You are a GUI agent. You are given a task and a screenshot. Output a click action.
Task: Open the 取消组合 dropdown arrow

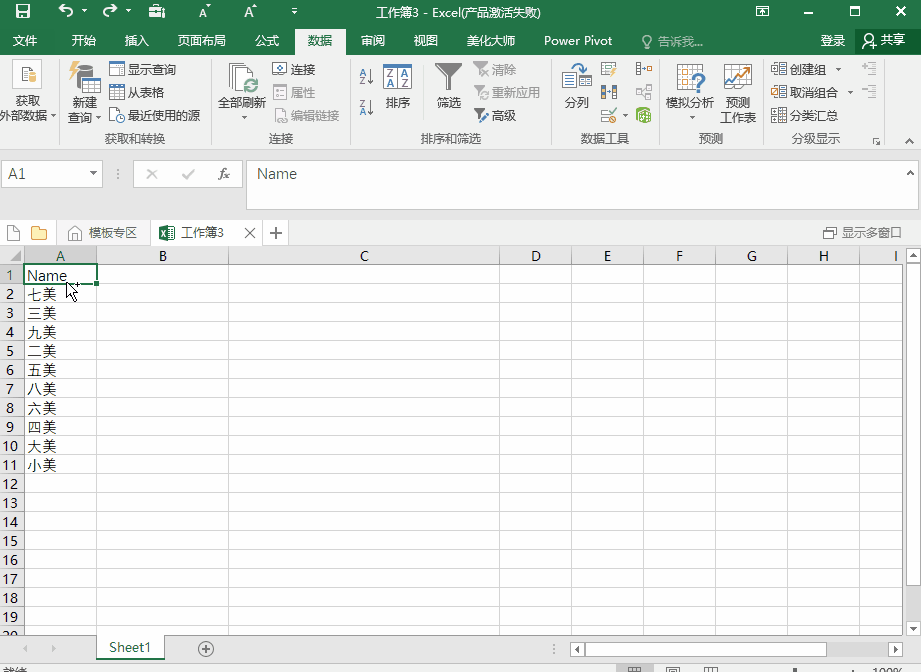click(850, 93)
